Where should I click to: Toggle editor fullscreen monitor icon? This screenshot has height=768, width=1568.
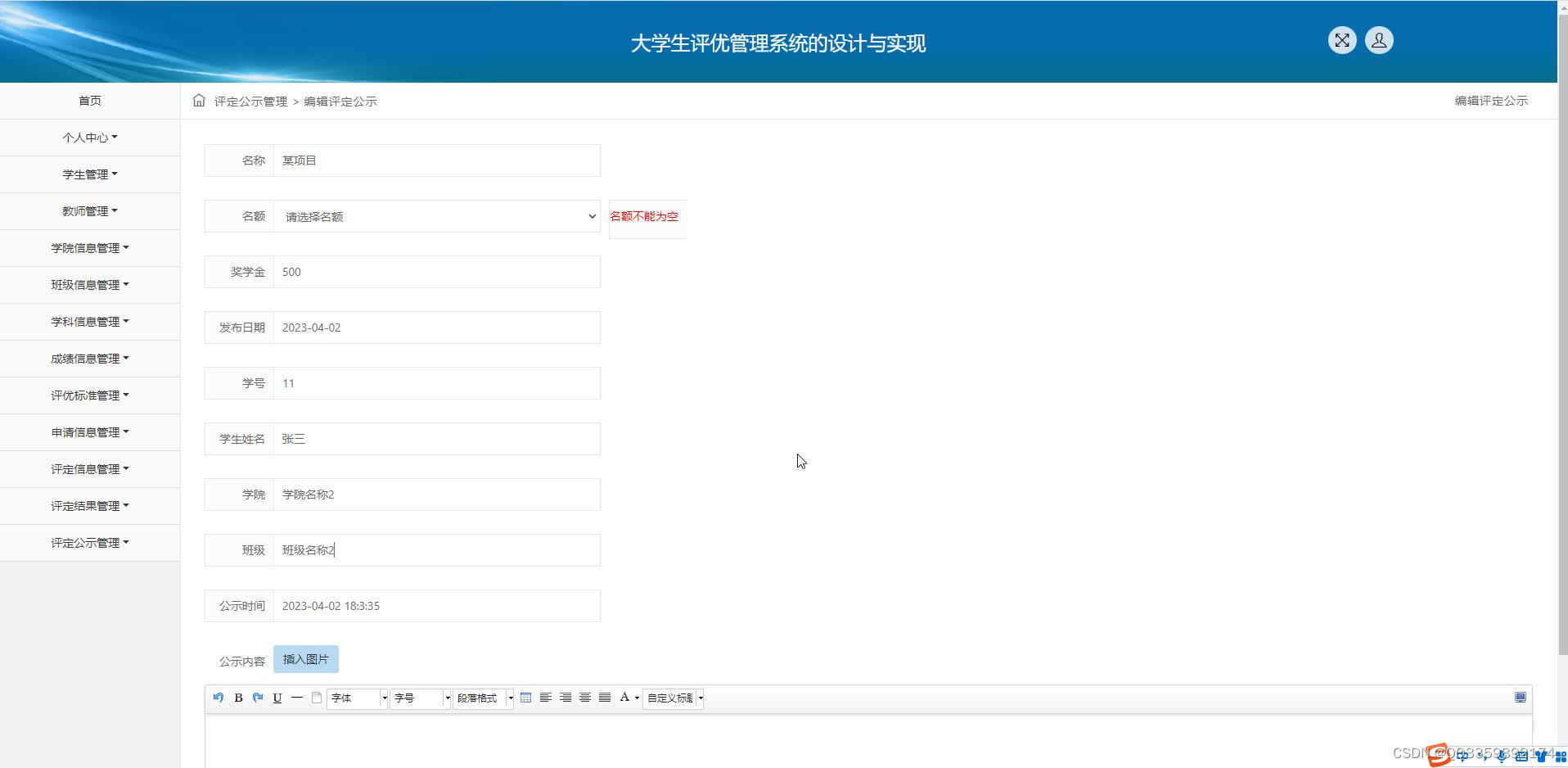[1521, 698]
